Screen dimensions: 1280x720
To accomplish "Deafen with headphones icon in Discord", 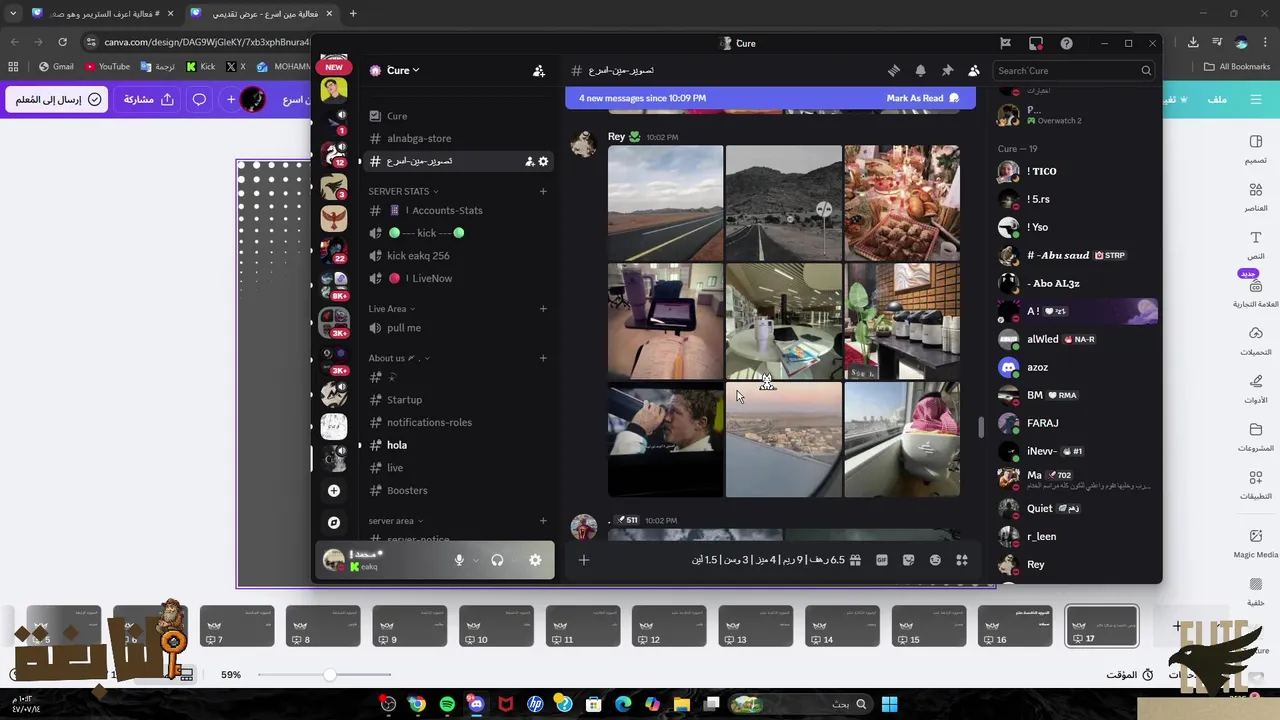I will (497, 560).
